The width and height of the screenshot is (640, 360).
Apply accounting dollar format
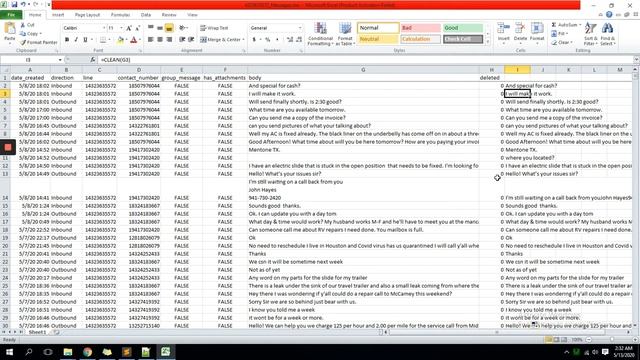point(254,40)
